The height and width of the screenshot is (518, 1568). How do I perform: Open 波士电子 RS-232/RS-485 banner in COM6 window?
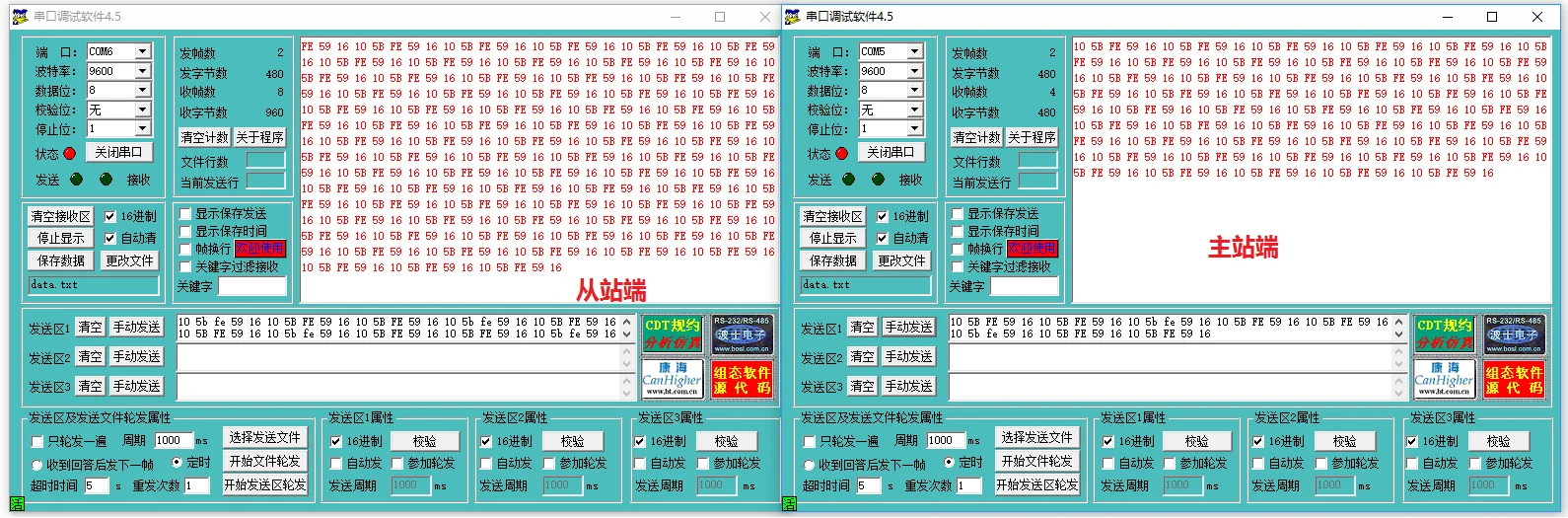[742, 334]
